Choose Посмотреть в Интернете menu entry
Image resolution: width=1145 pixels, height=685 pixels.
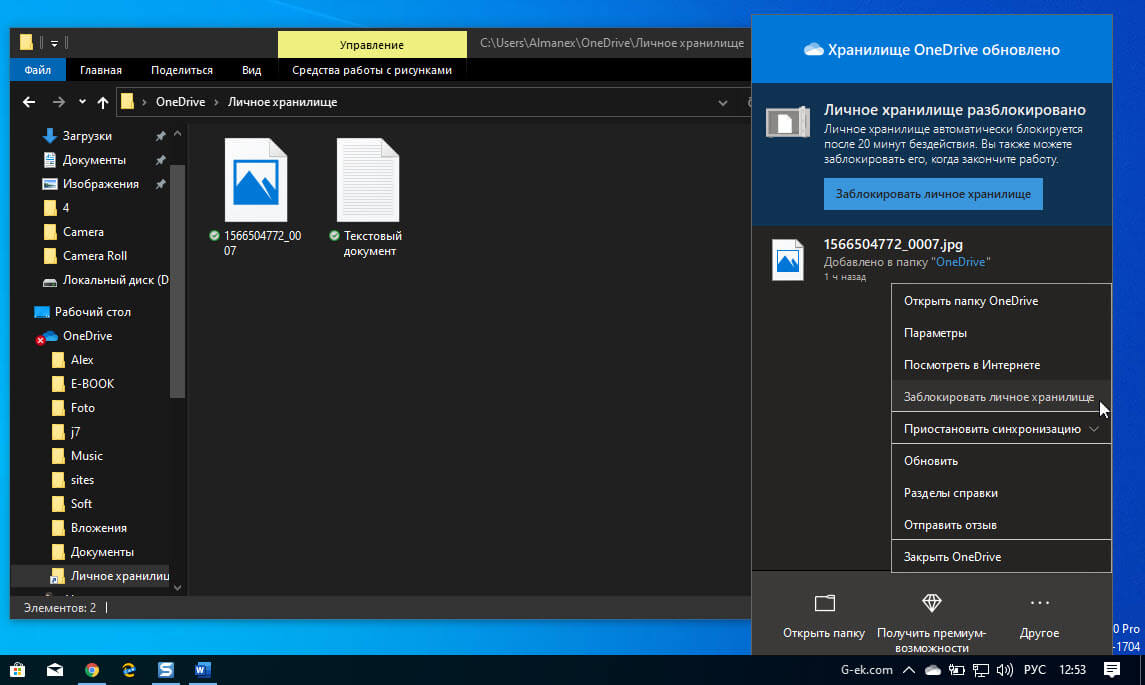tap(1001, 365)
